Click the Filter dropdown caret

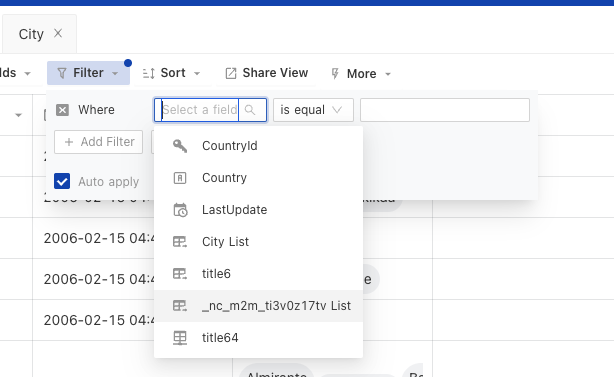(115, 74)
